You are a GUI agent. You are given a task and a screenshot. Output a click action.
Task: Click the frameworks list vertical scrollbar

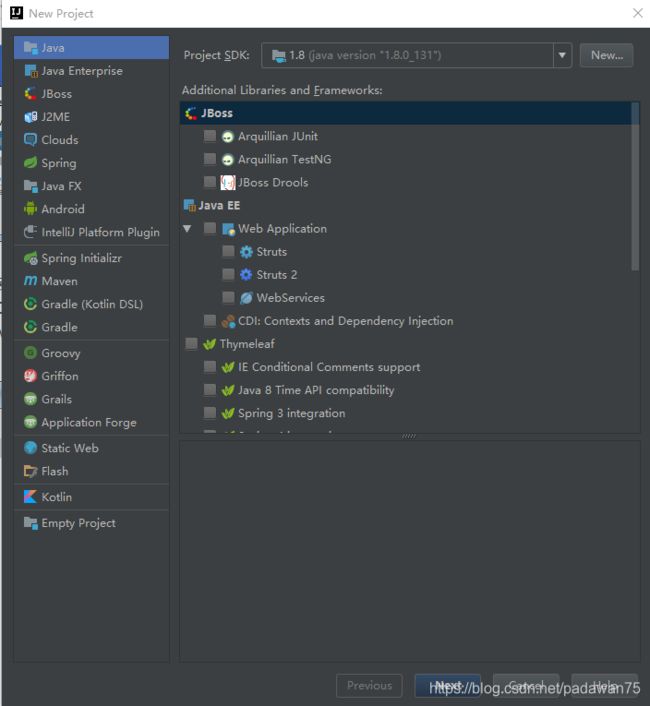pyautogui.click(x=635, y=187)
